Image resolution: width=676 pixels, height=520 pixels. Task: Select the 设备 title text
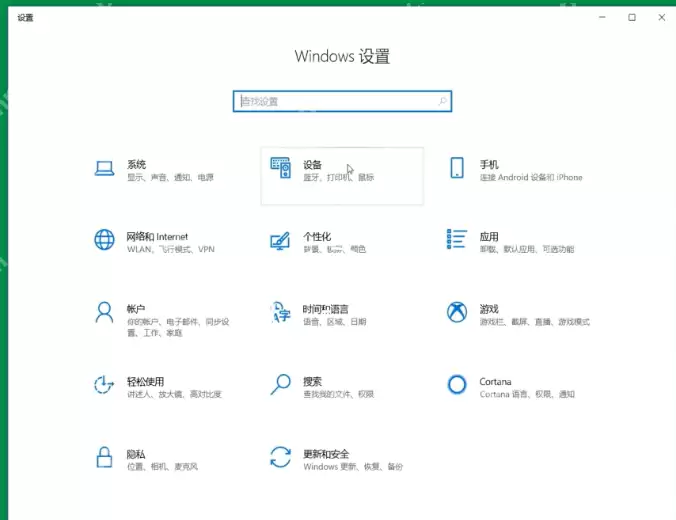[x=313, y=165]
